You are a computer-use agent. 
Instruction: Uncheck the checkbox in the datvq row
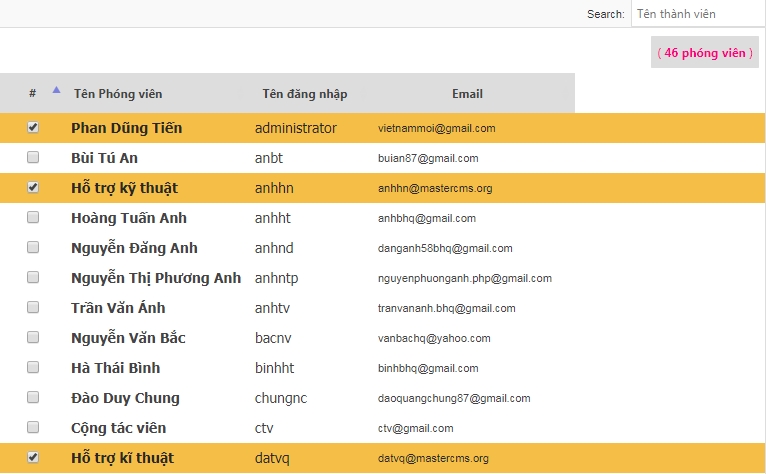click(x=33, y=457)
